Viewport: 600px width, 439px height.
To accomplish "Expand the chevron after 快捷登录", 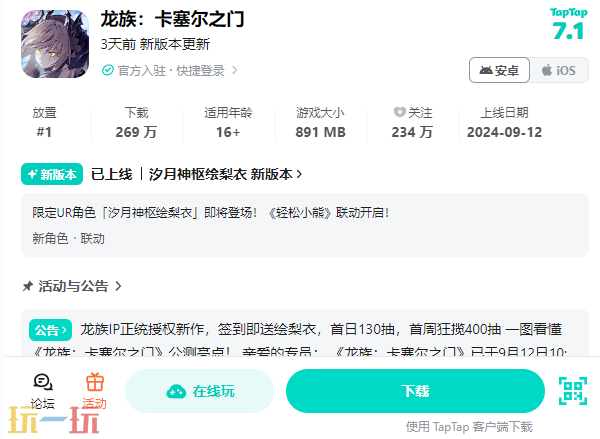I will coord(235,70).
